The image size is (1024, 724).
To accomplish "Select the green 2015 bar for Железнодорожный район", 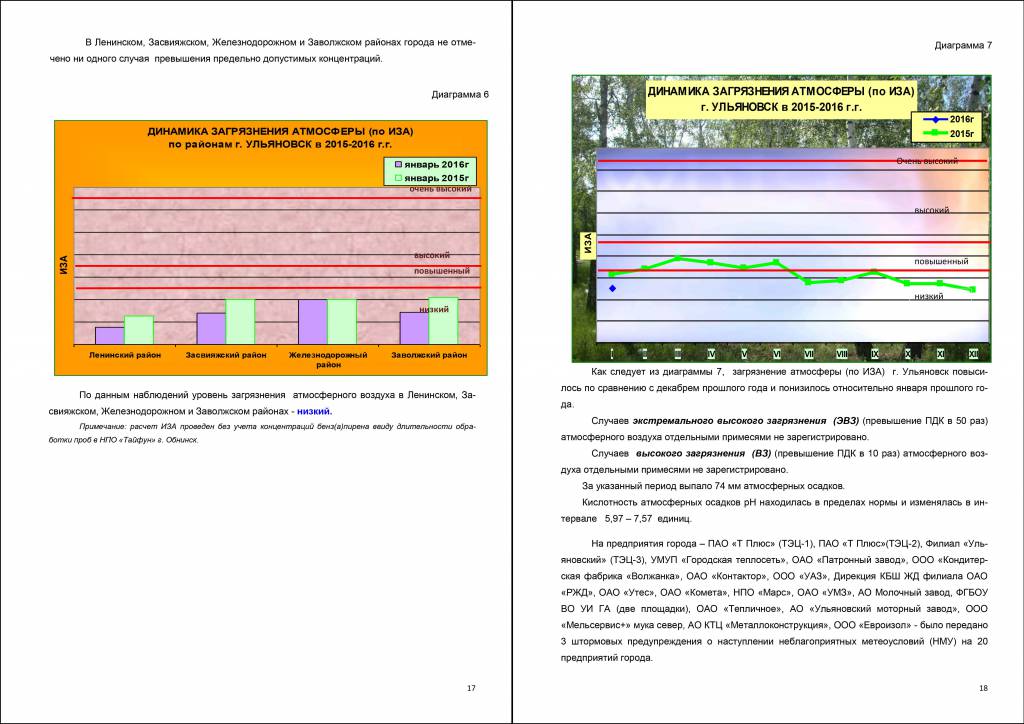I will click(x=342, y=322).
